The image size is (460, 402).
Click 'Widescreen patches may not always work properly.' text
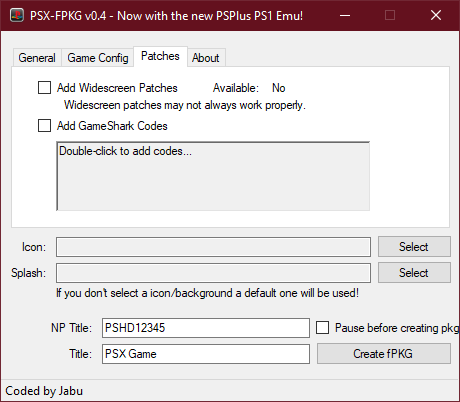click(x=185, y=105)
